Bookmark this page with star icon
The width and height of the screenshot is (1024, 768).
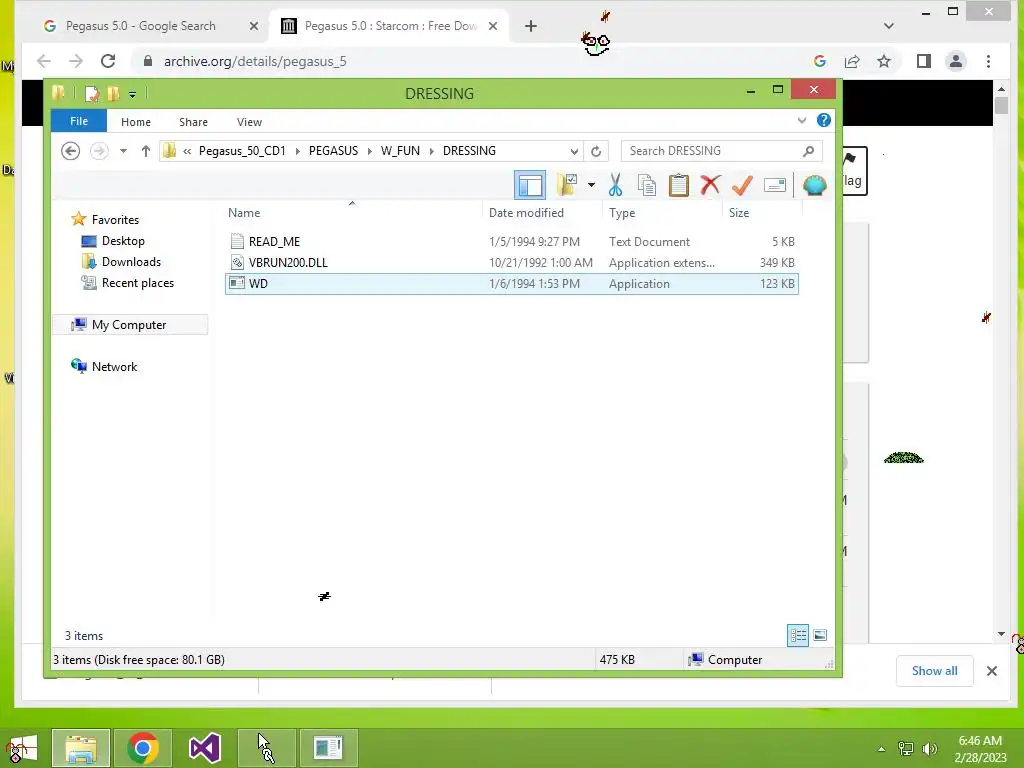(x=884, y=61)
